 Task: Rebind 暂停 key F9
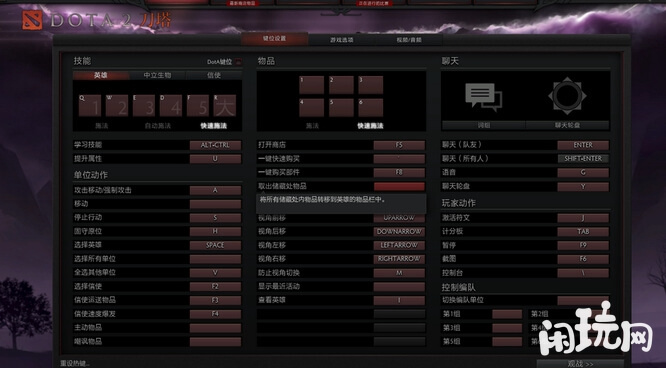[x=583, y=245]
